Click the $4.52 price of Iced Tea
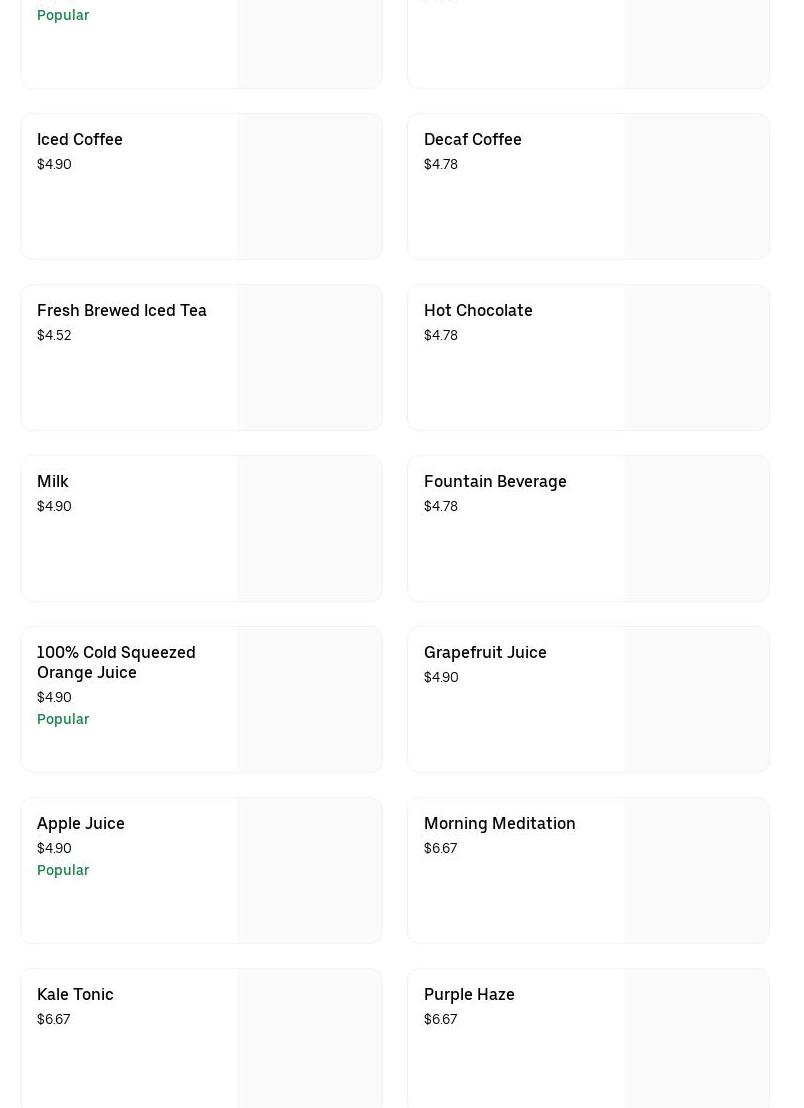This screenshot has height=1108, width=804. pyautogui.click(x=54, y=336)
